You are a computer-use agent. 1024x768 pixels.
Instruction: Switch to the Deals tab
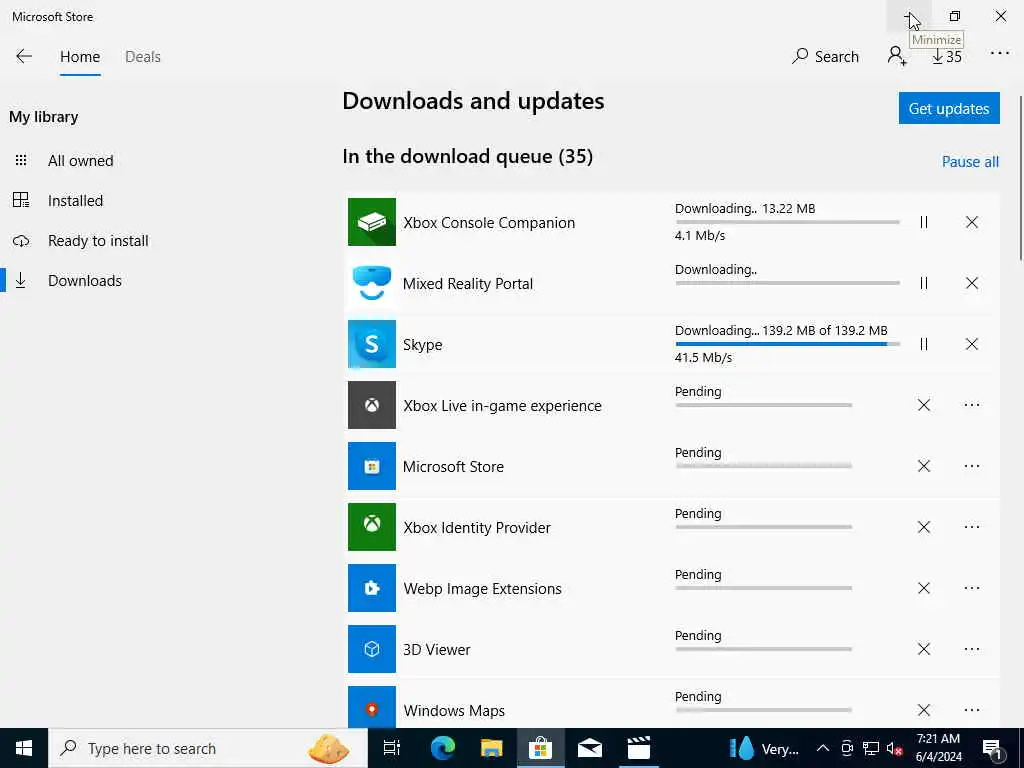142,57
